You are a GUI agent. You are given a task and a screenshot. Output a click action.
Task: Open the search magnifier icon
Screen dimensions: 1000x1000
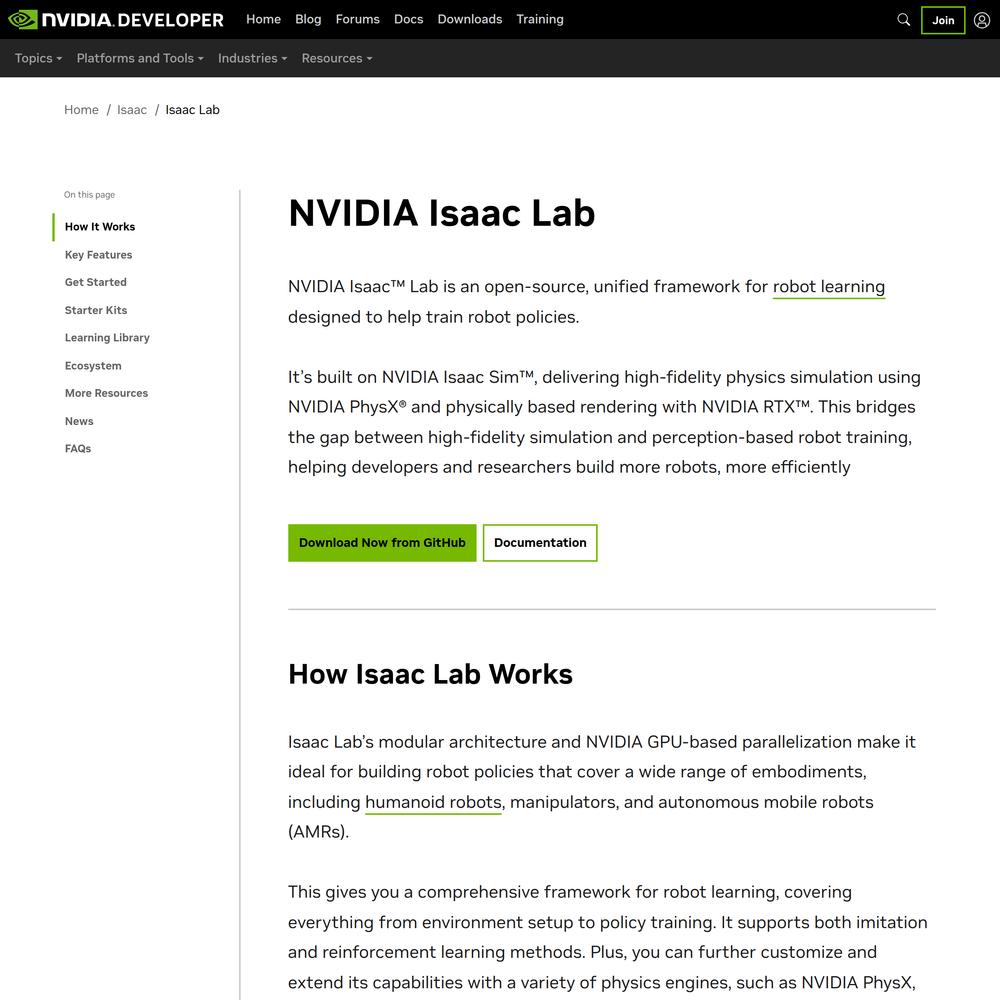coord(903,20)
